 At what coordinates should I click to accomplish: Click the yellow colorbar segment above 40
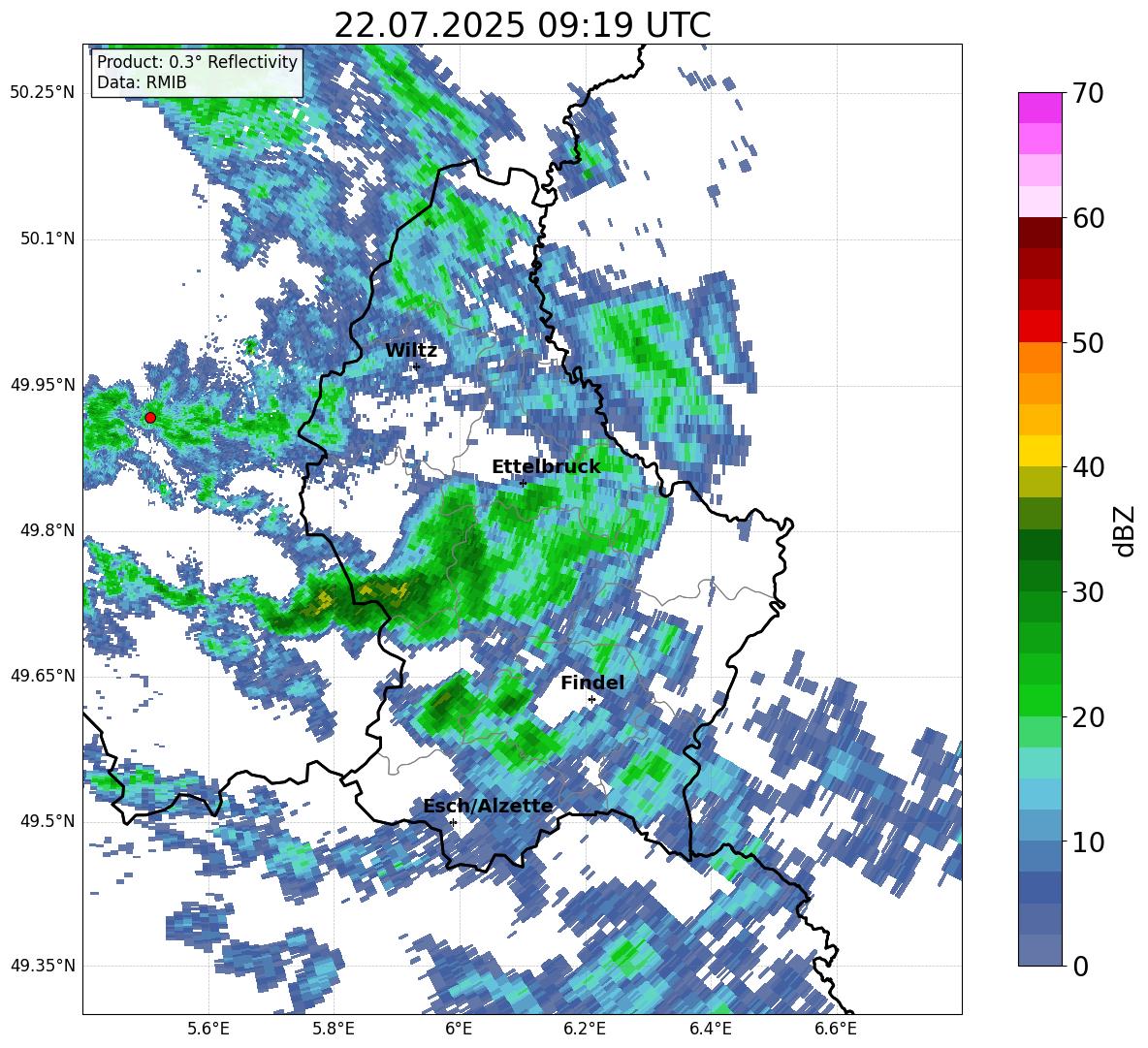point(1039,451)
